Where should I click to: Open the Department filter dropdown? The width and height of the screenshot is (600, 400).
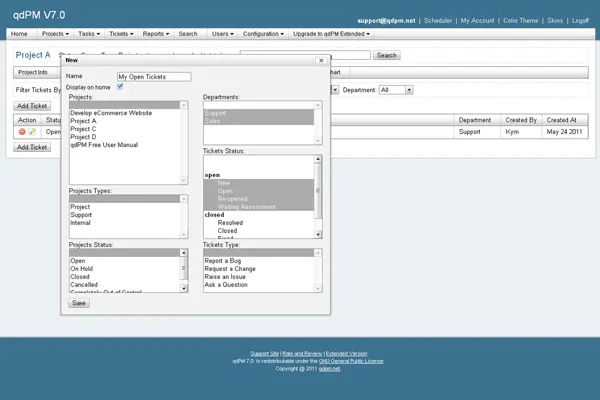[396, 90]
